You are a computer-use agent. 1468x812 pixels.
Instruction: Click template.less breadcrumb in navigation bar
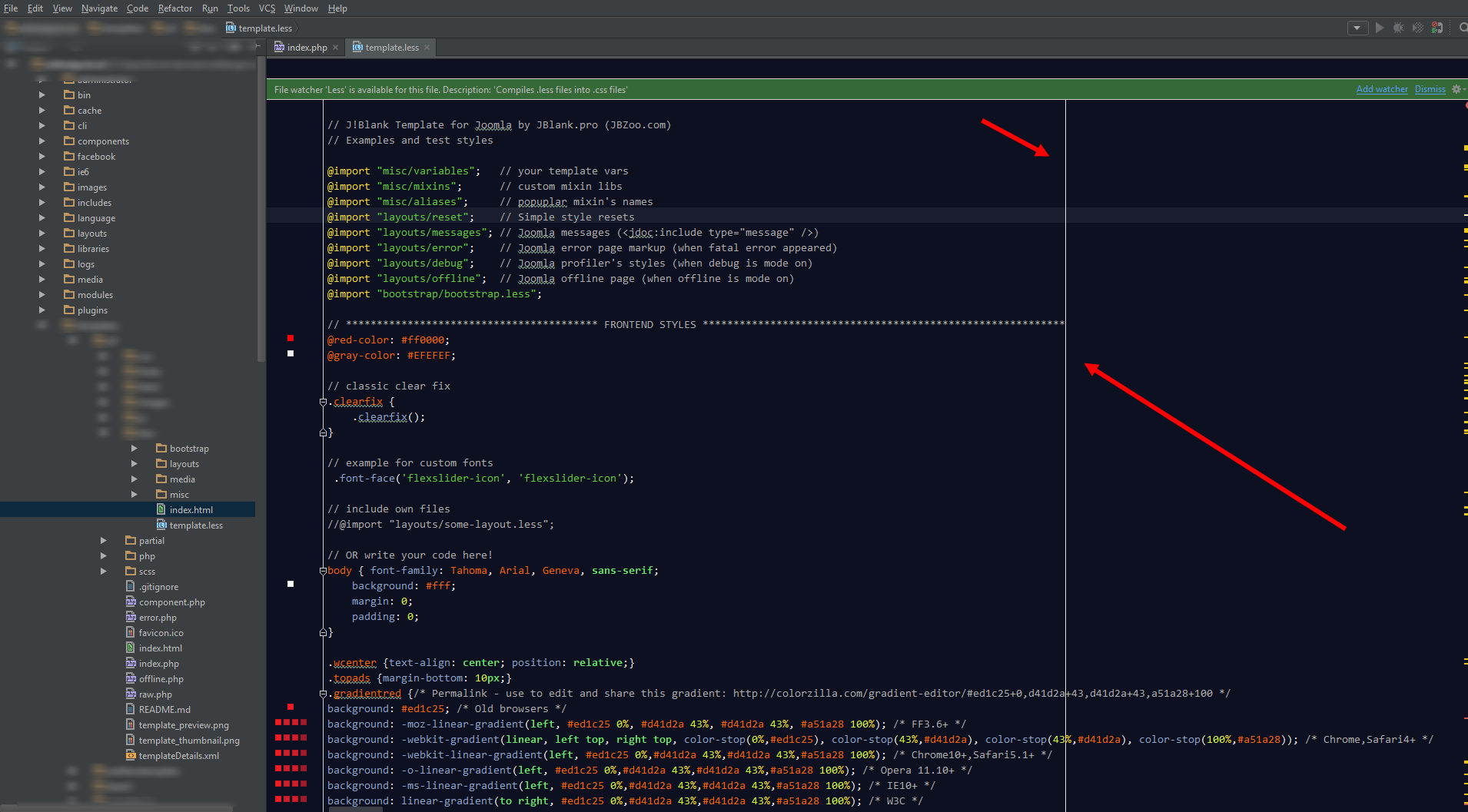pyautogui.click(x=259, y=28)
